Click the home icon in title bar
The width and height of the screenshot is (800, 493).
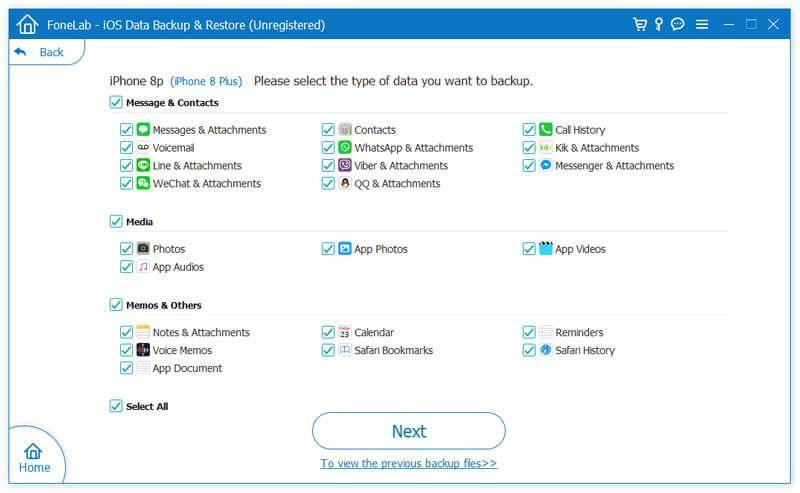click(x=27, y=24)
